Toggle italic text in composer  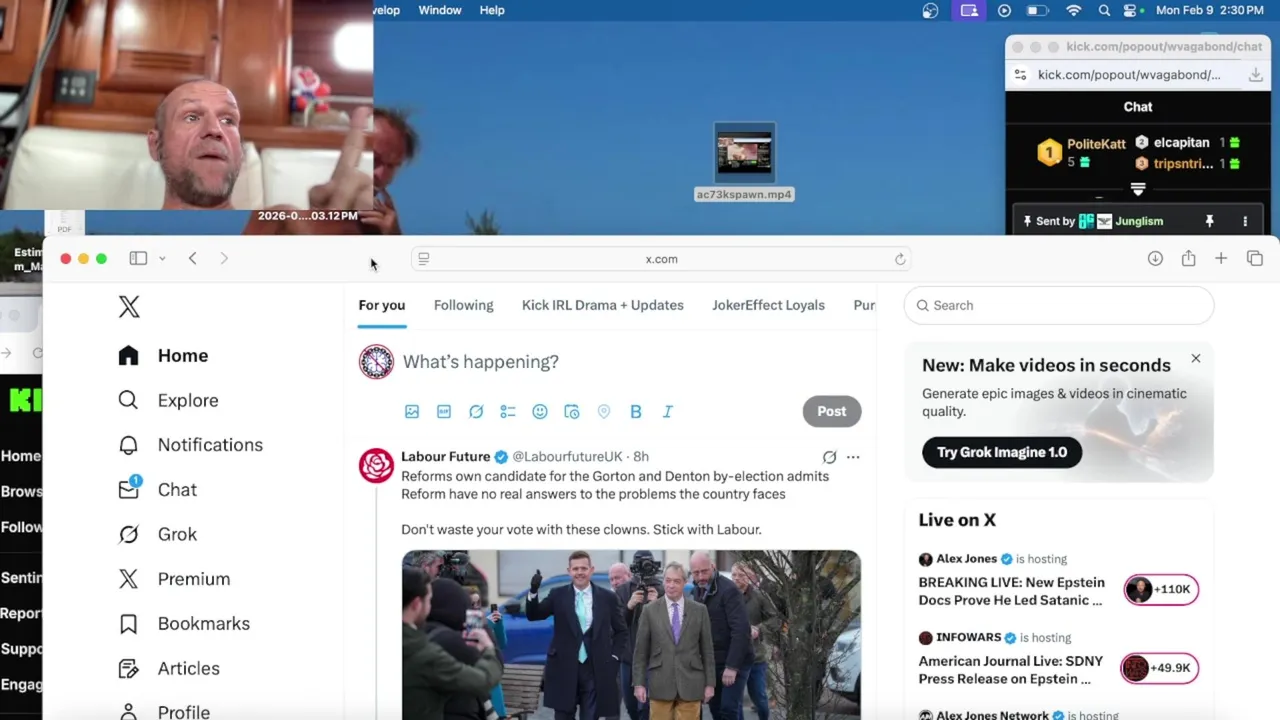pyautogui.click(x=668, y=411)
